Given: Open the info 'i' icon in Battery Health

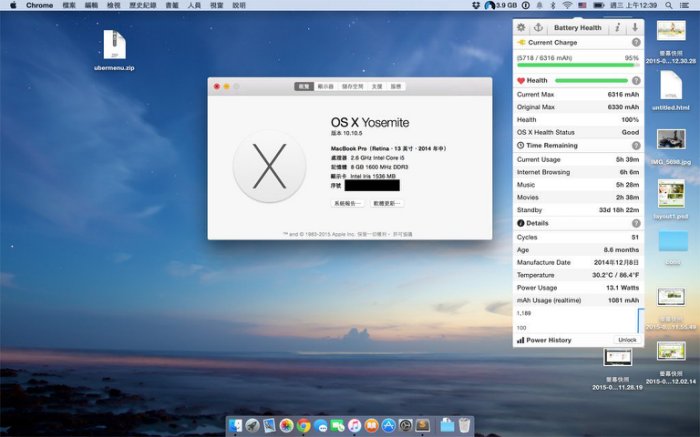Looking at the screenshot, I should 617,27.
